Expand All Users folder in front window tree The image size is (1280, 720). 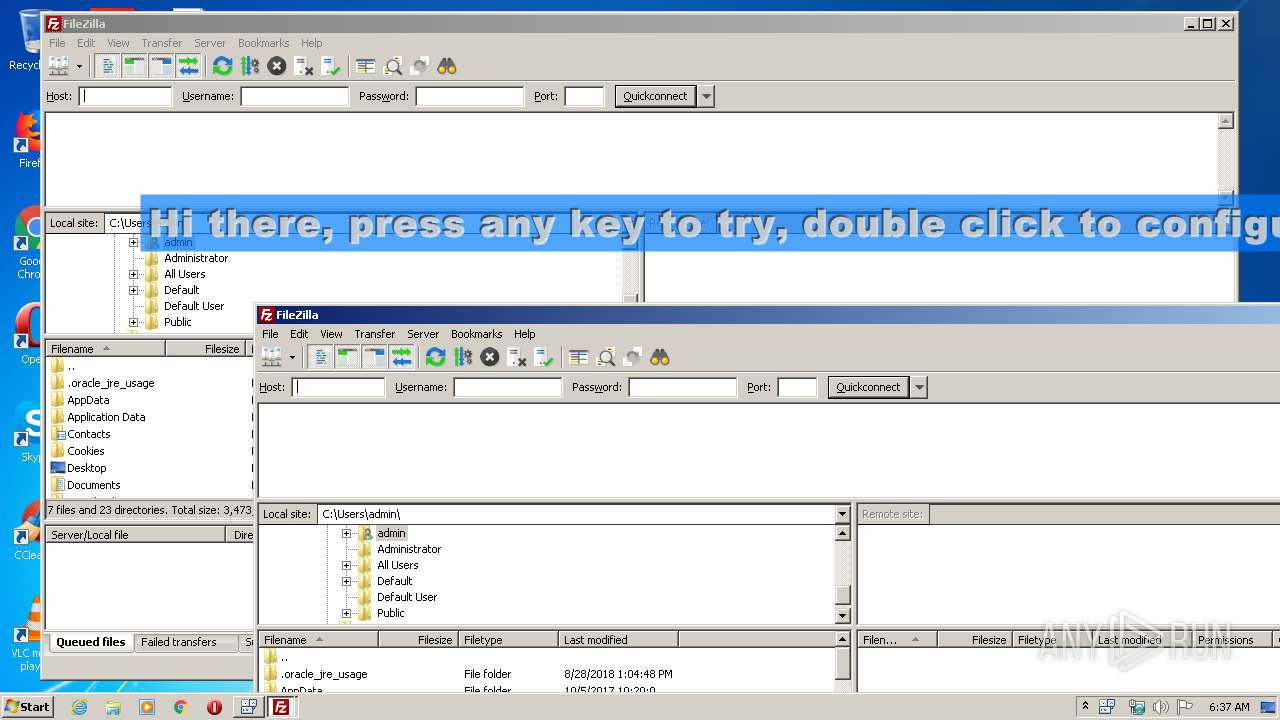click(347, 565)
